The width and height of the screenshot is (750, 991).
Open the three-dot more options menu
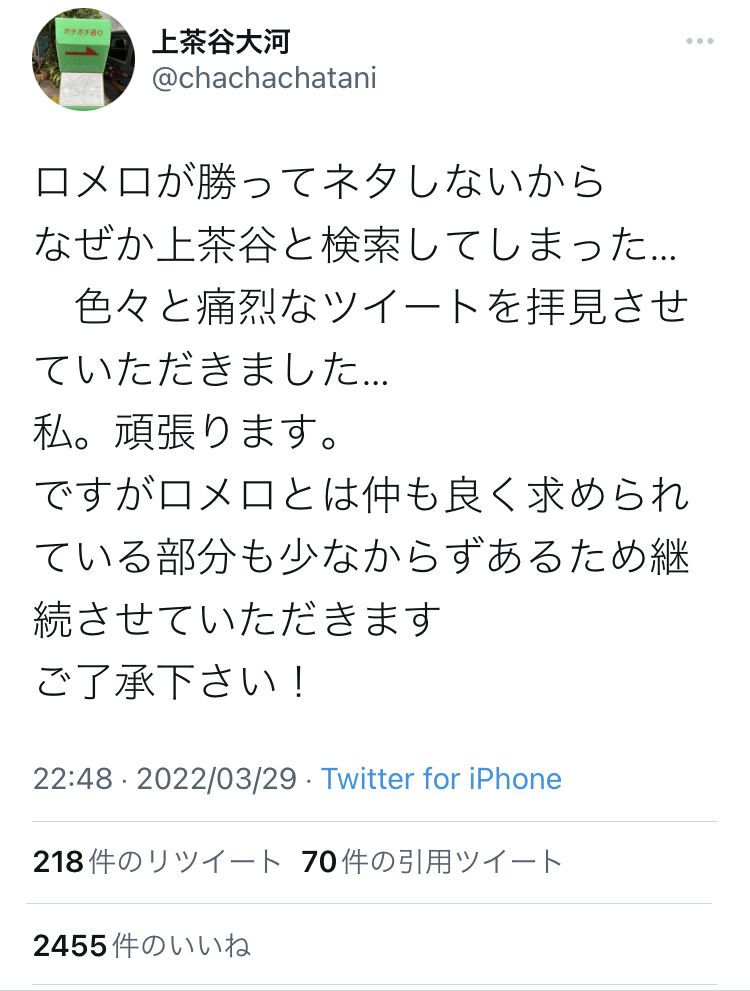[x=699, y=42]
